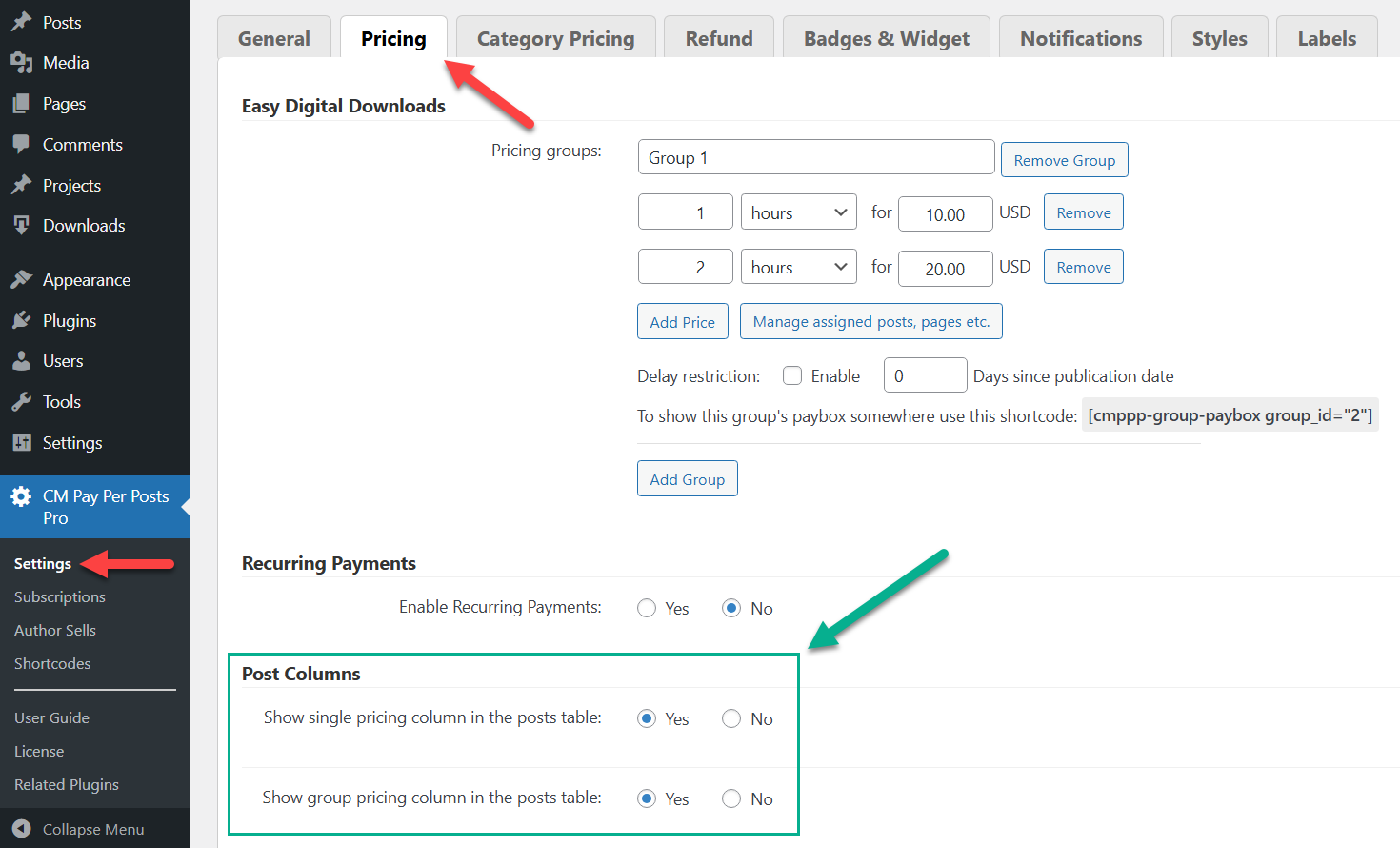
Task: Open the Styles tab
Action: [1220, 38]
